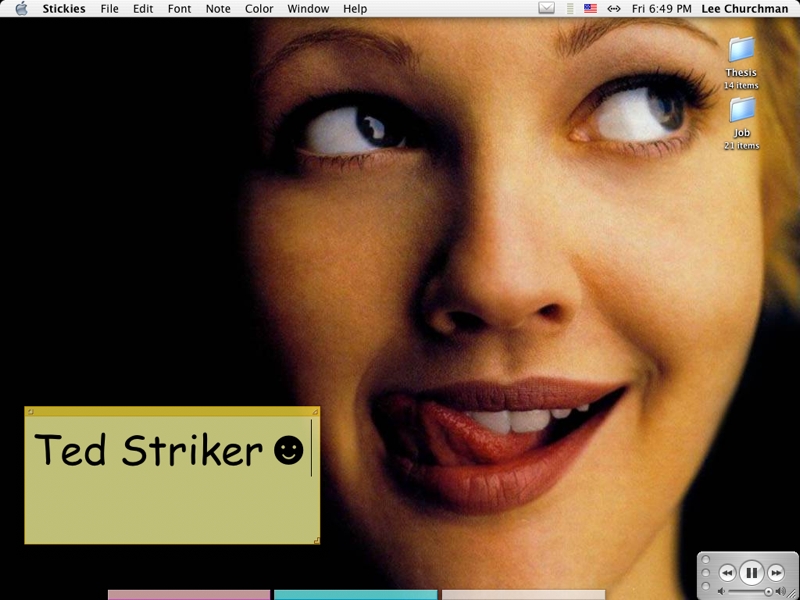Click the yellow sticky note's close box
This screenshot has width=800, height=600.
click(x=30, y=411)
